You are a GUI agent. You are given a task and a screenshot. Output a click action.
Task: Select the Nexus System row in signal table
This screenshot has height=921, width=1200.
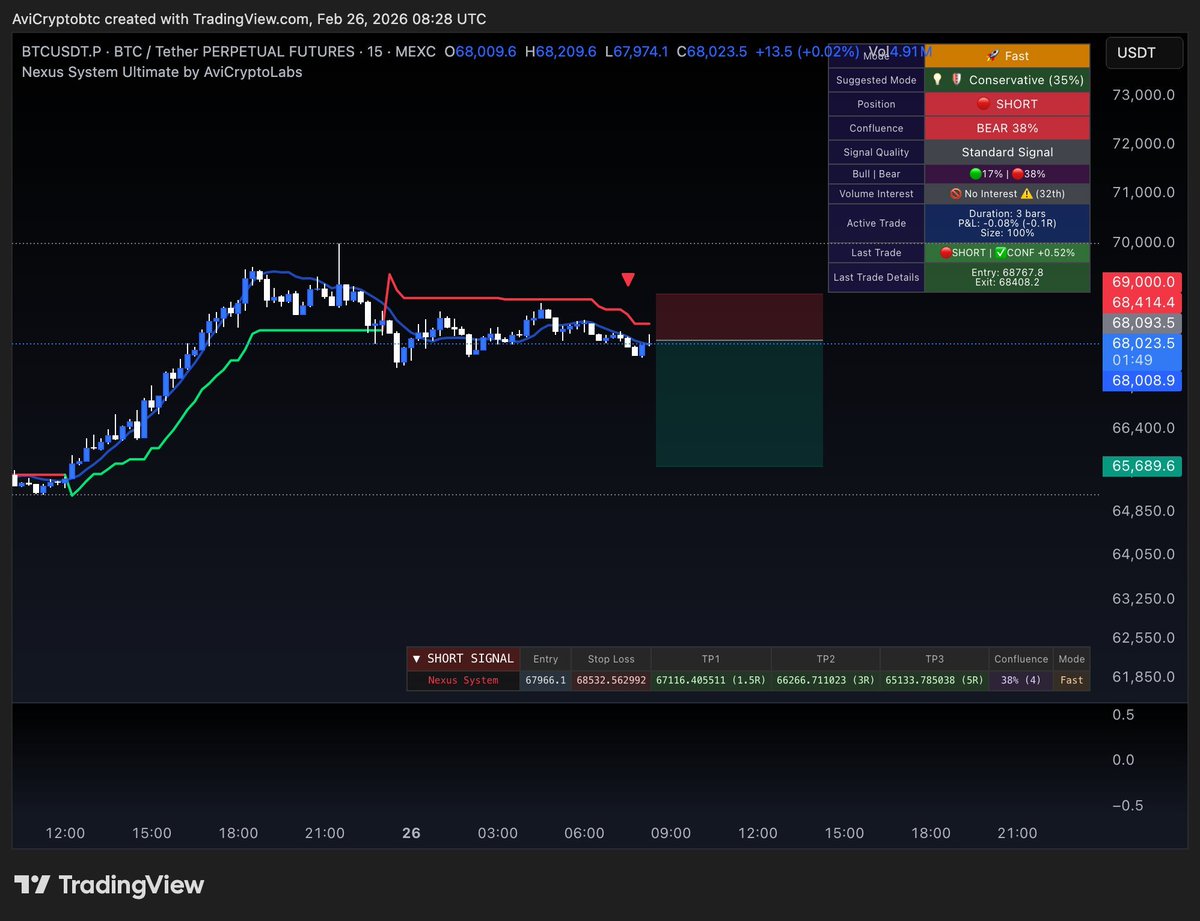[x=462, y=679]
